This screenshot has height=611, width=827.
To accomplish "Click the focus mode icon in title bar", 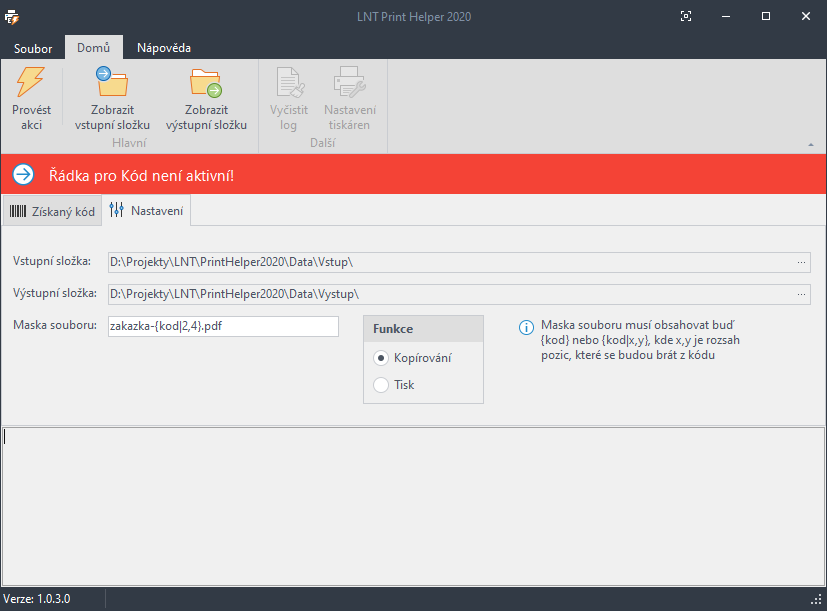I will [x=686, y=16].
